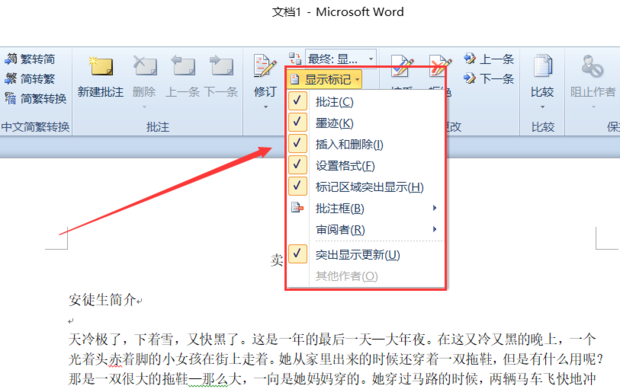
Task: Open the dropdown arrow under 删除
Action: tap(144, 107)
